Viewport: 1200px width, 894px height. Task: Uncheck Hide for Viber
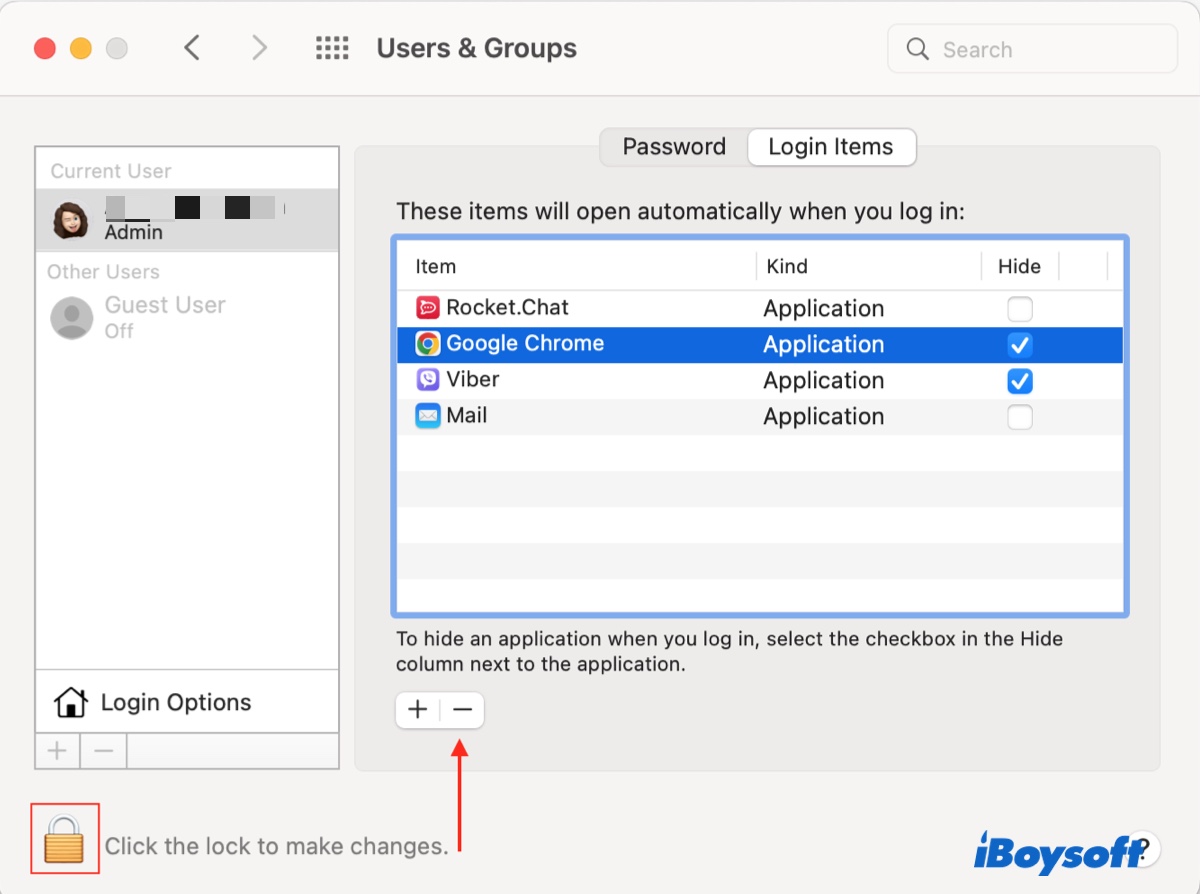tap(1020, 381)
